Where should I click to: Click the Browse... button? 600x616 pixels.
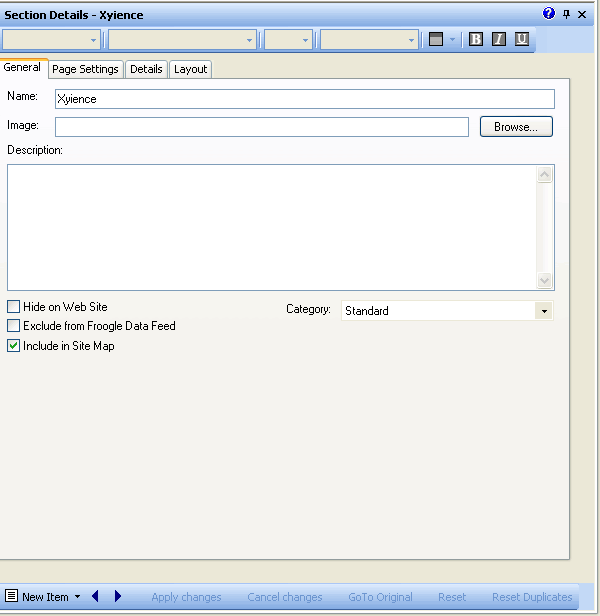516,127
